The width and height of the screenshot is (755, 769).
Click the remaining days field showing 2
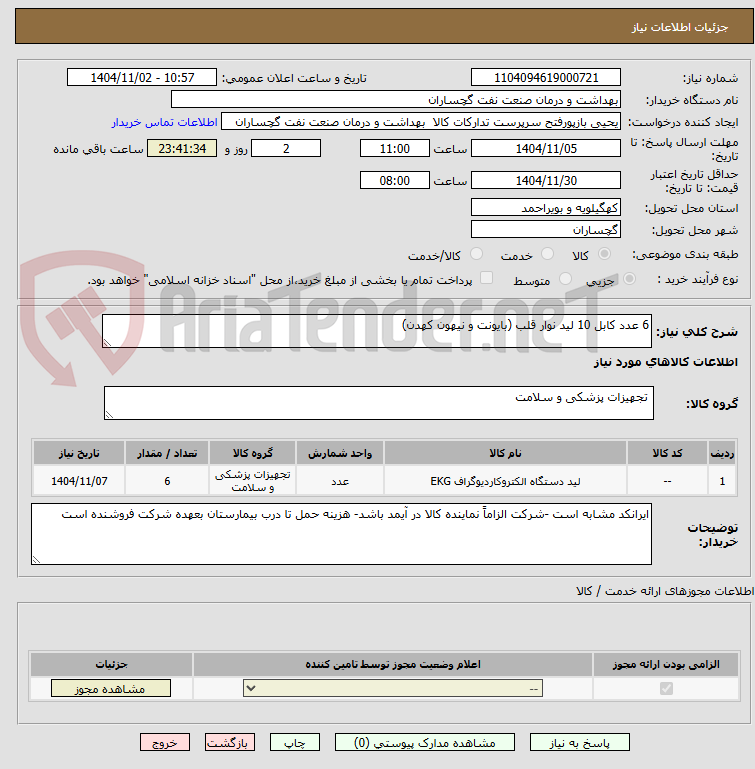click(x=286, y=148)
